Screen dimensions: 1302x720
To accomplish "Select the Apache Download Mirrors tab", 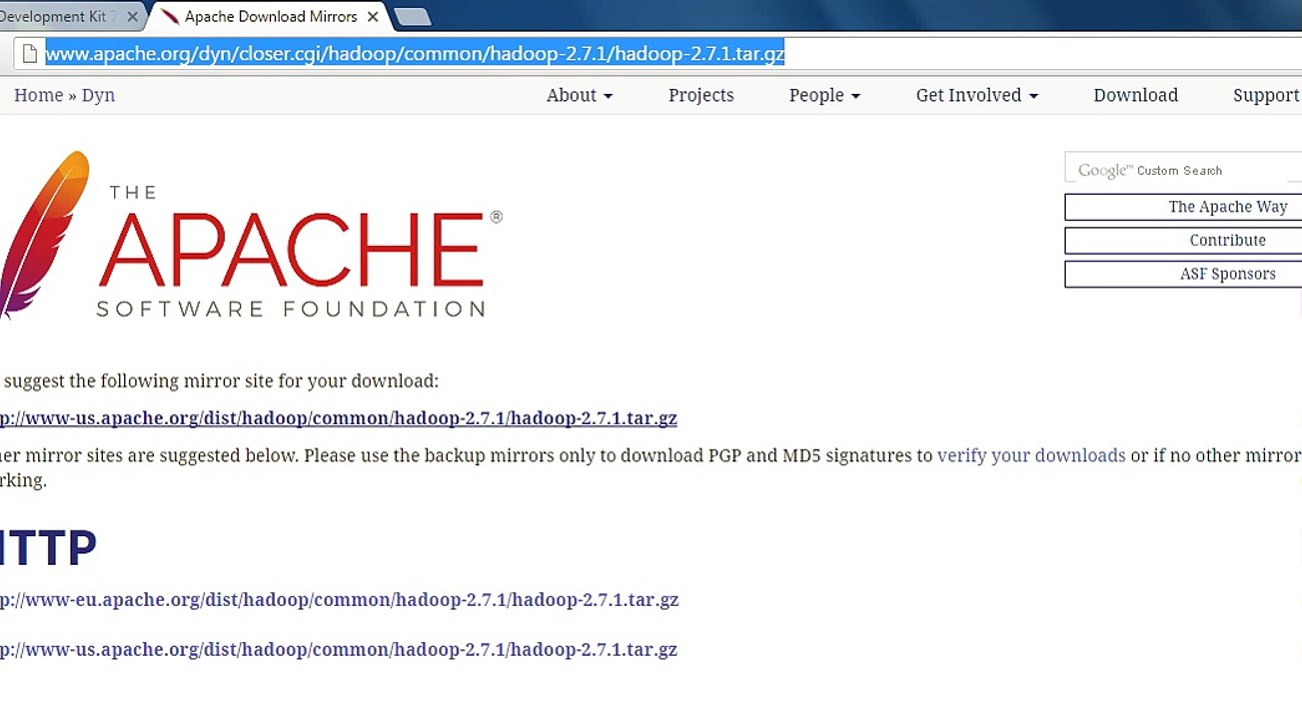I will point(270,17).
